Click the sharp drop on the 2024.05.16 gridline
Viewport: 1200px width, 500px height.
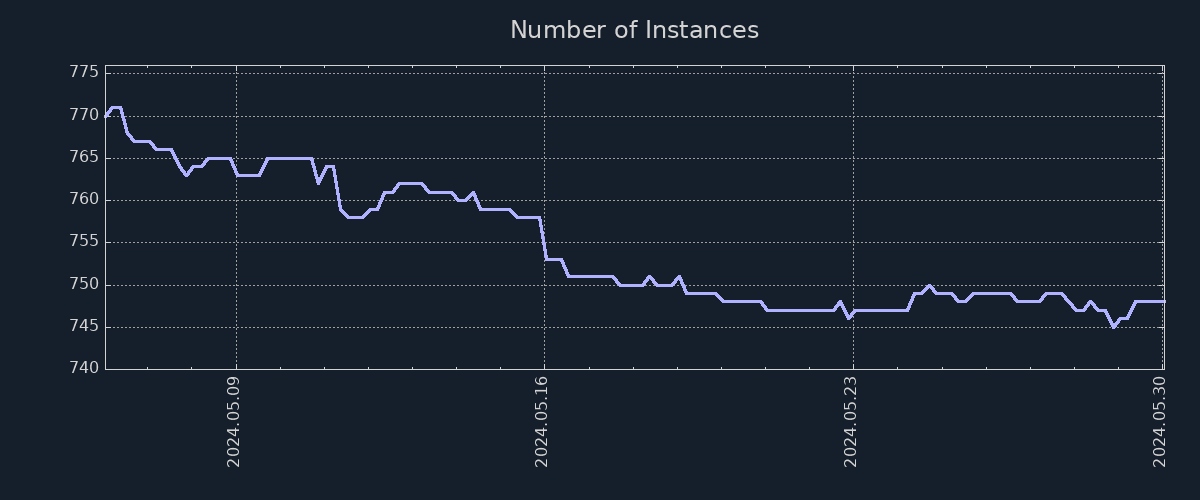(544, 240)
